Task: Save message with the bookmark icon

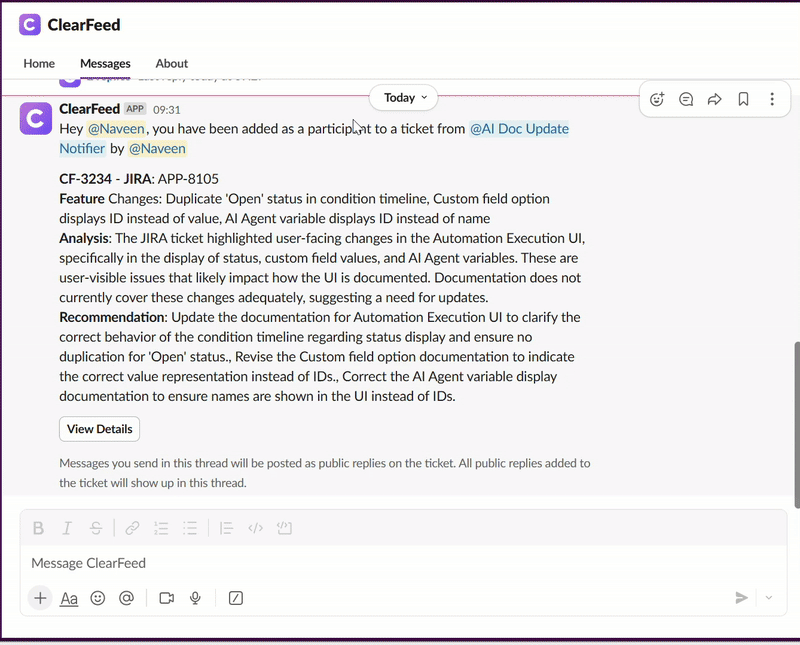Action: point(743,99)
